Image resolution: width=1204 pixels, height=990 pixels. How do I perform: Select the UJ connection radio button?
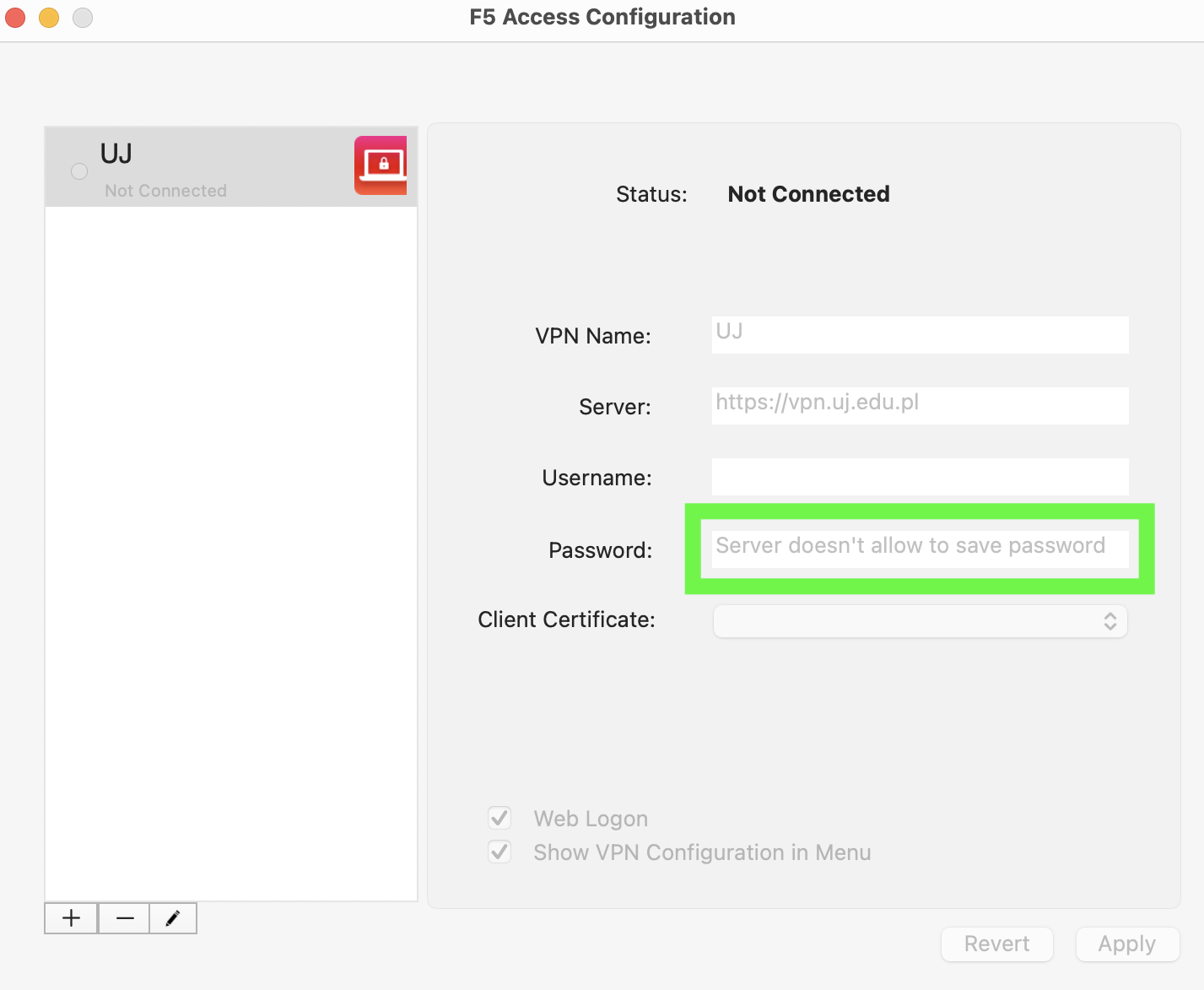point(79,171)
